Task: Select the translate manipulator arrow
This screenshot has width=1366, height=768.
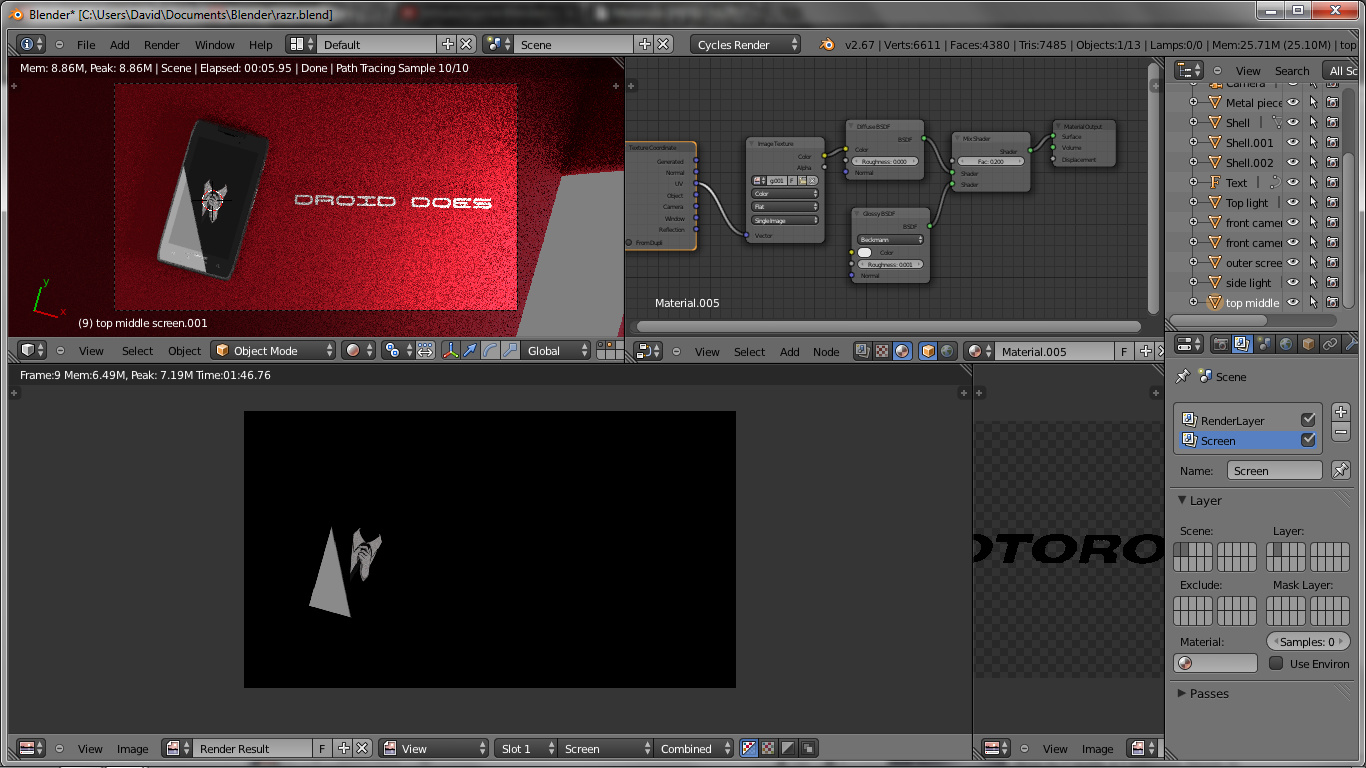Action: pos(471,350)
